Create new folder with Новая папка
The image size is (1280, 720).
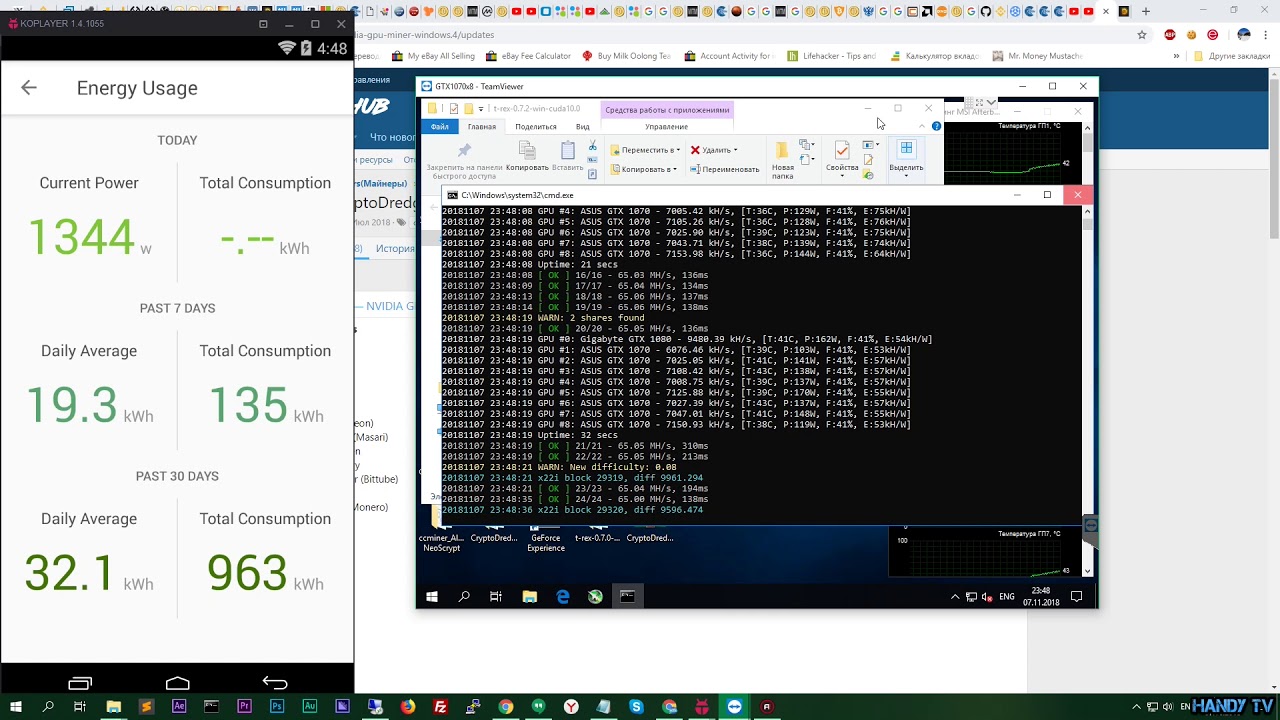[782, 160]
